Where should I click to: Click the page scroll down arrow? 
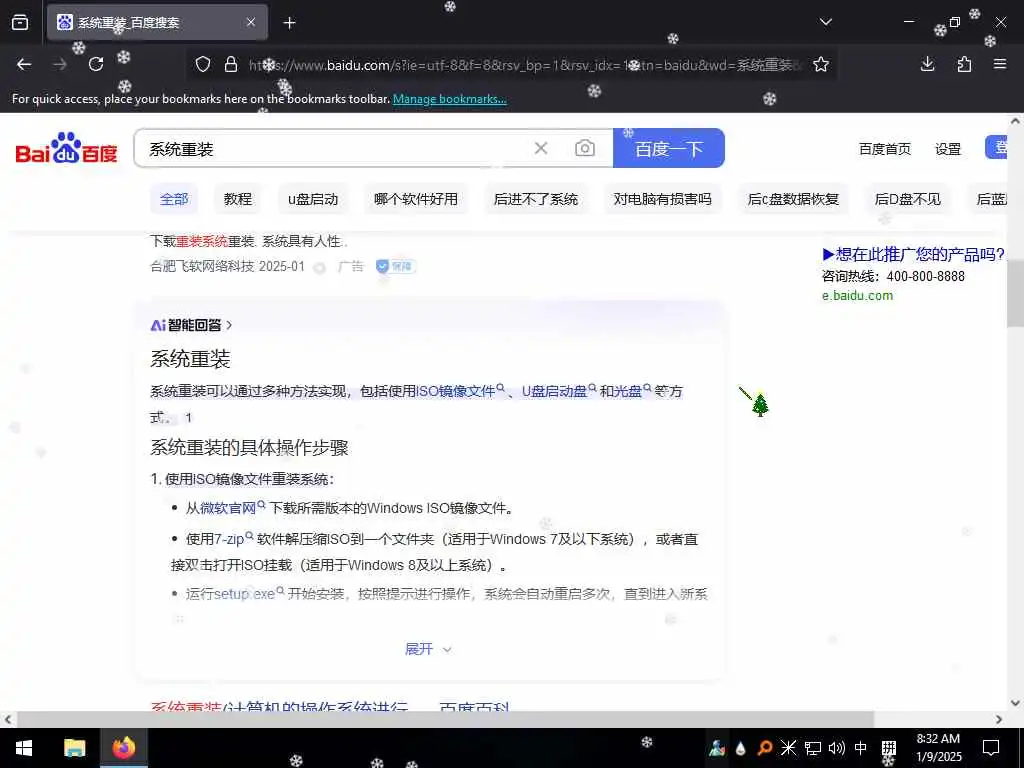point(1016,703)
